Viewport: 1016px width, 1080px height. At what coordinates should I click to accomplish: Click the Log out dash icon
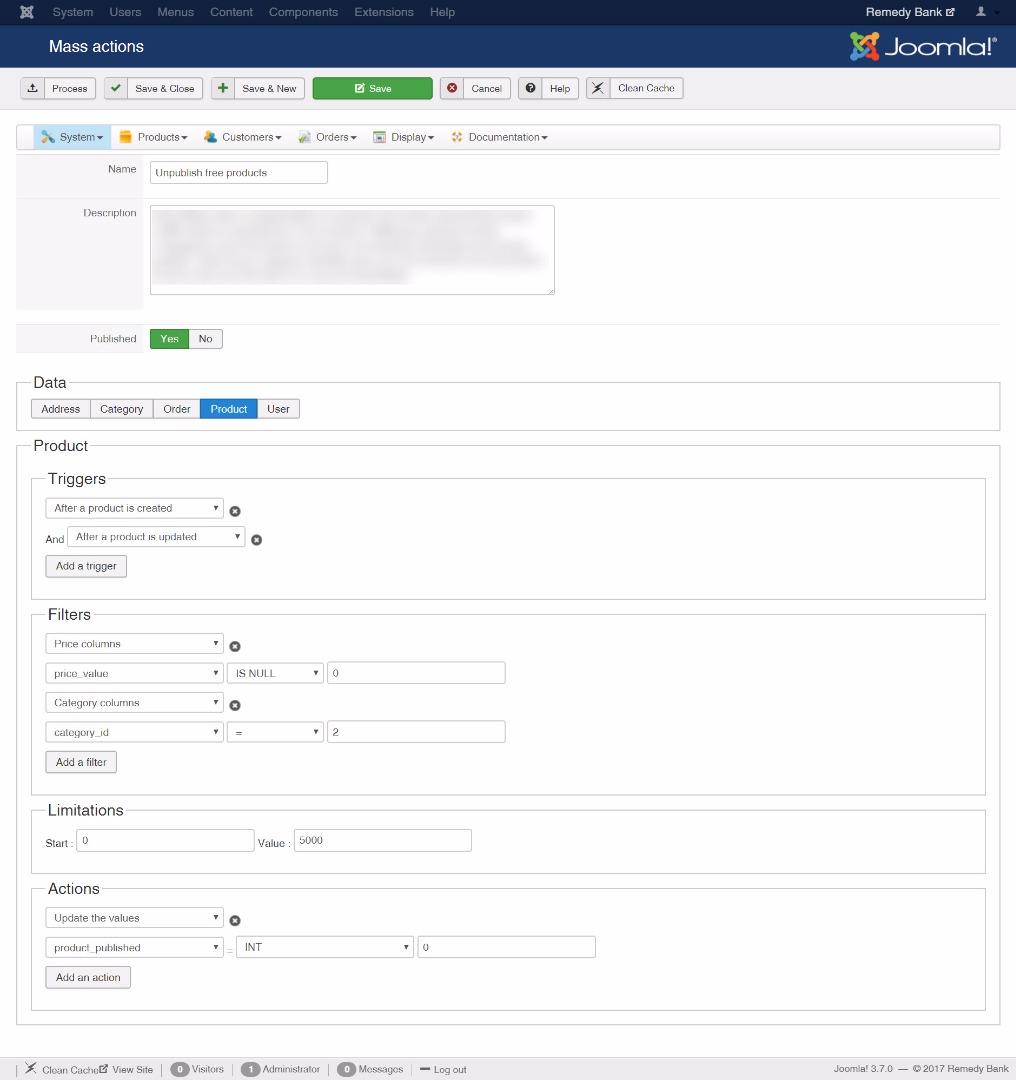pos(425,1069)
